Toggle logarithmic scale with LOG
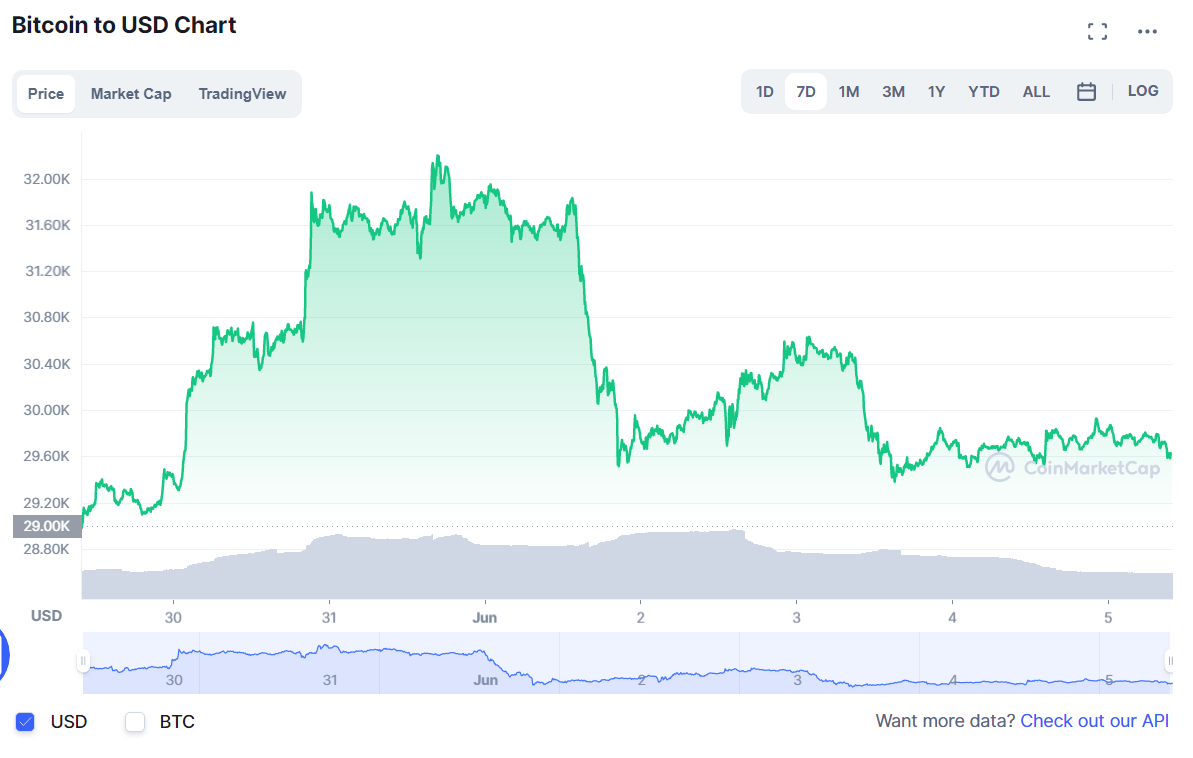Image resolution: width=1193 pixels, height=758 pixels. click(x=1143, y=90)
